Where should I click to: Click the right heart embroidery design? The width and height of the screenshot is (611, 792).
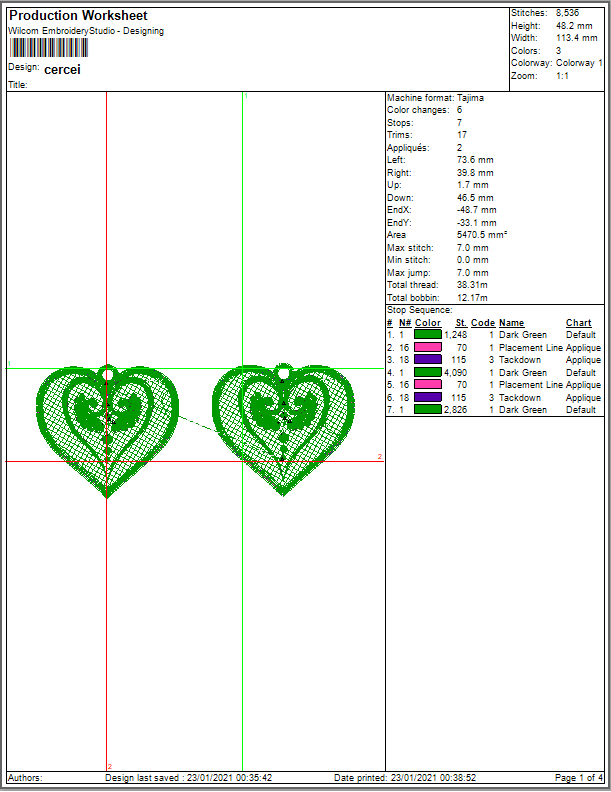(x=283, y=429)
